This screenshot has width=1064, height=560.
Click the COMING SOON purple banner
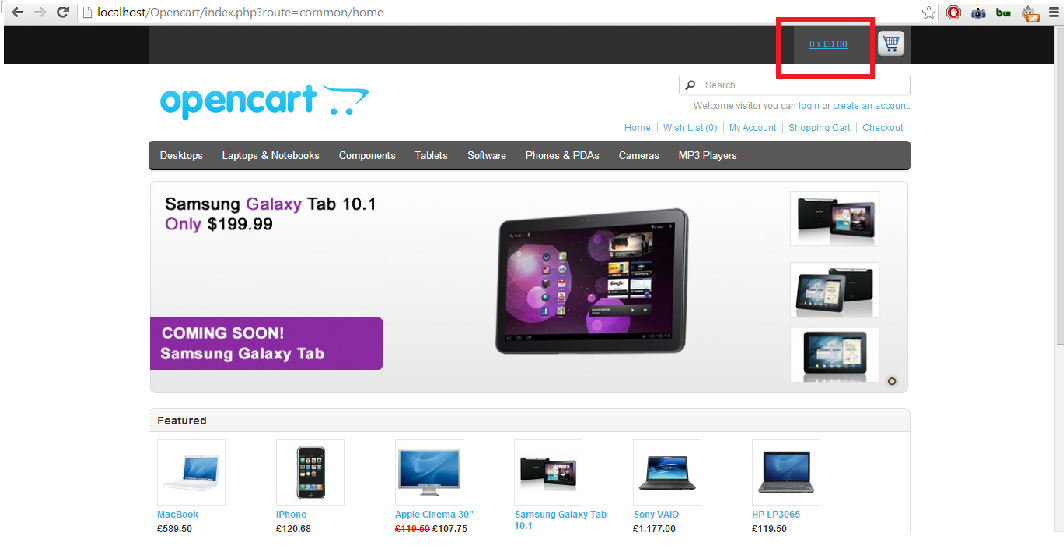(266, 343)
